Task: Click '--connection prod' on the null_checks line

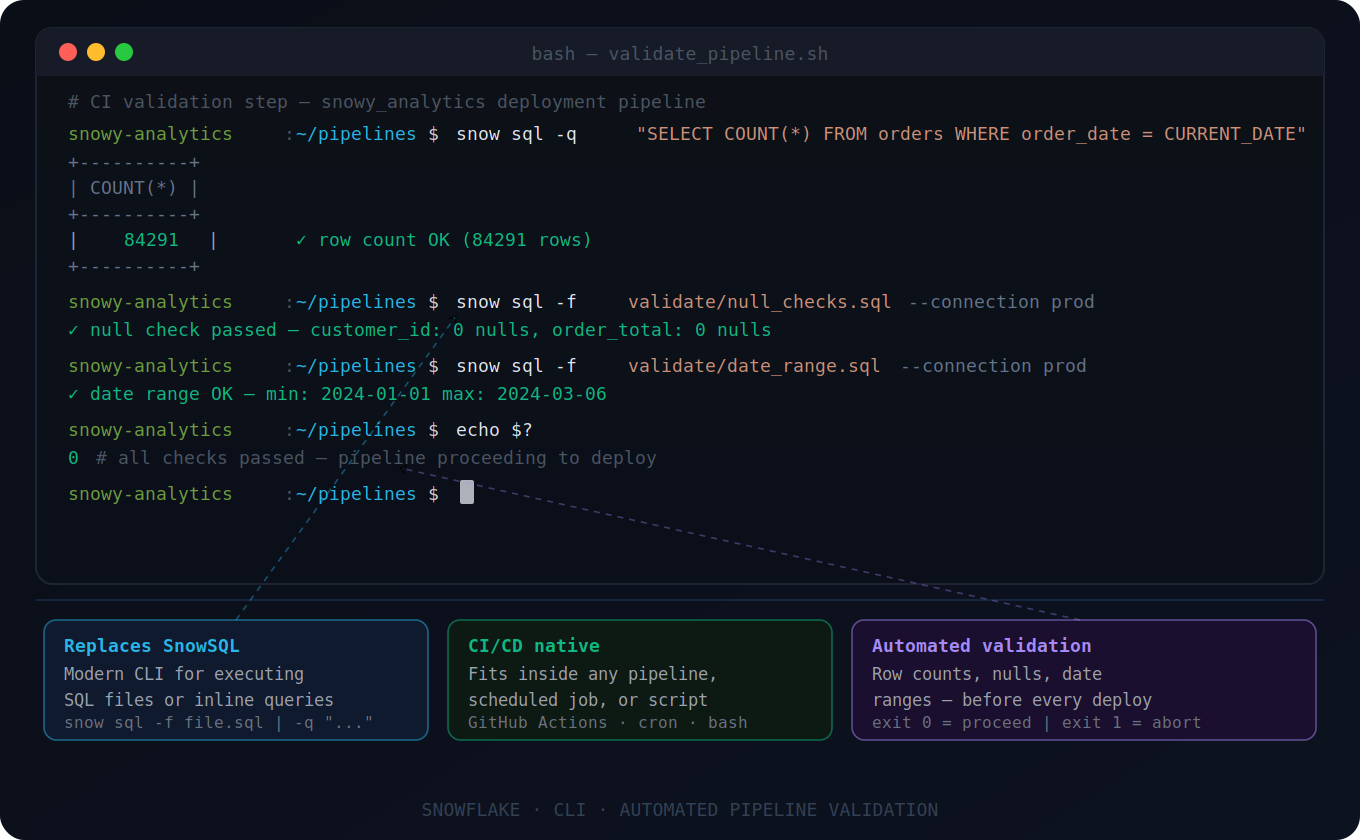Action: 1001,302
